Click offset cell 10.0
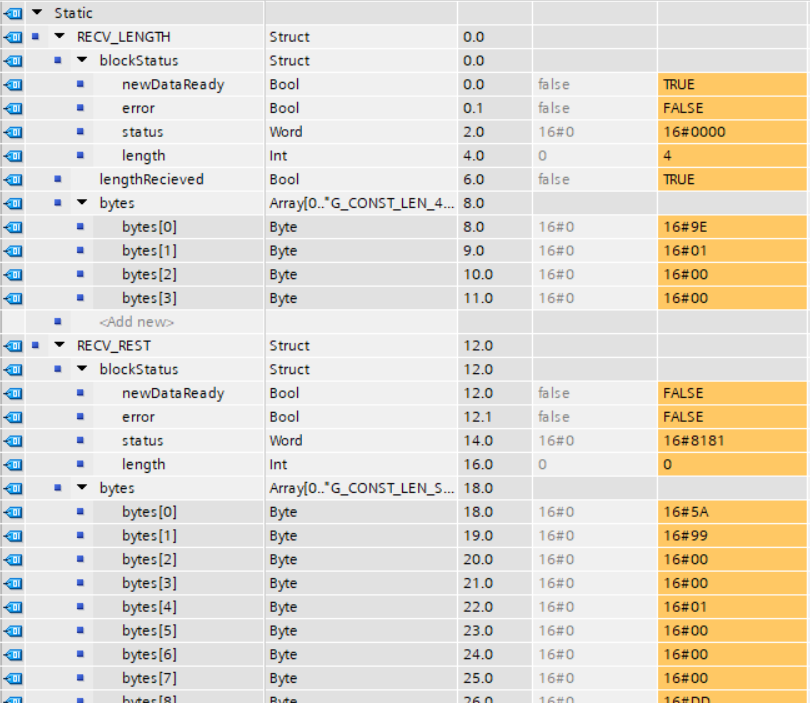The height and width of the screenshot is (703, 810). point(494,274)
